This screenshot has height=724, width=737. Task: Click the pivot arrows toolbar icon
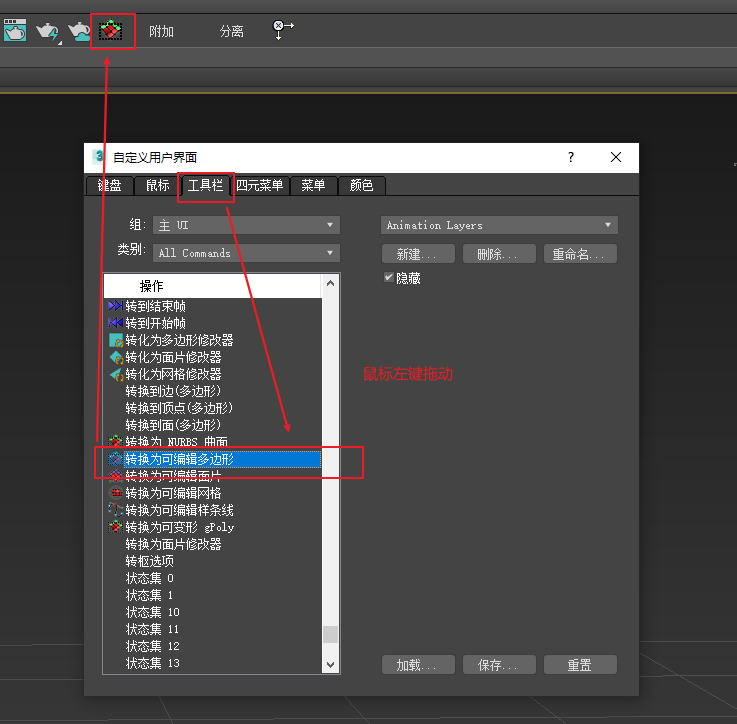(283, 30)
